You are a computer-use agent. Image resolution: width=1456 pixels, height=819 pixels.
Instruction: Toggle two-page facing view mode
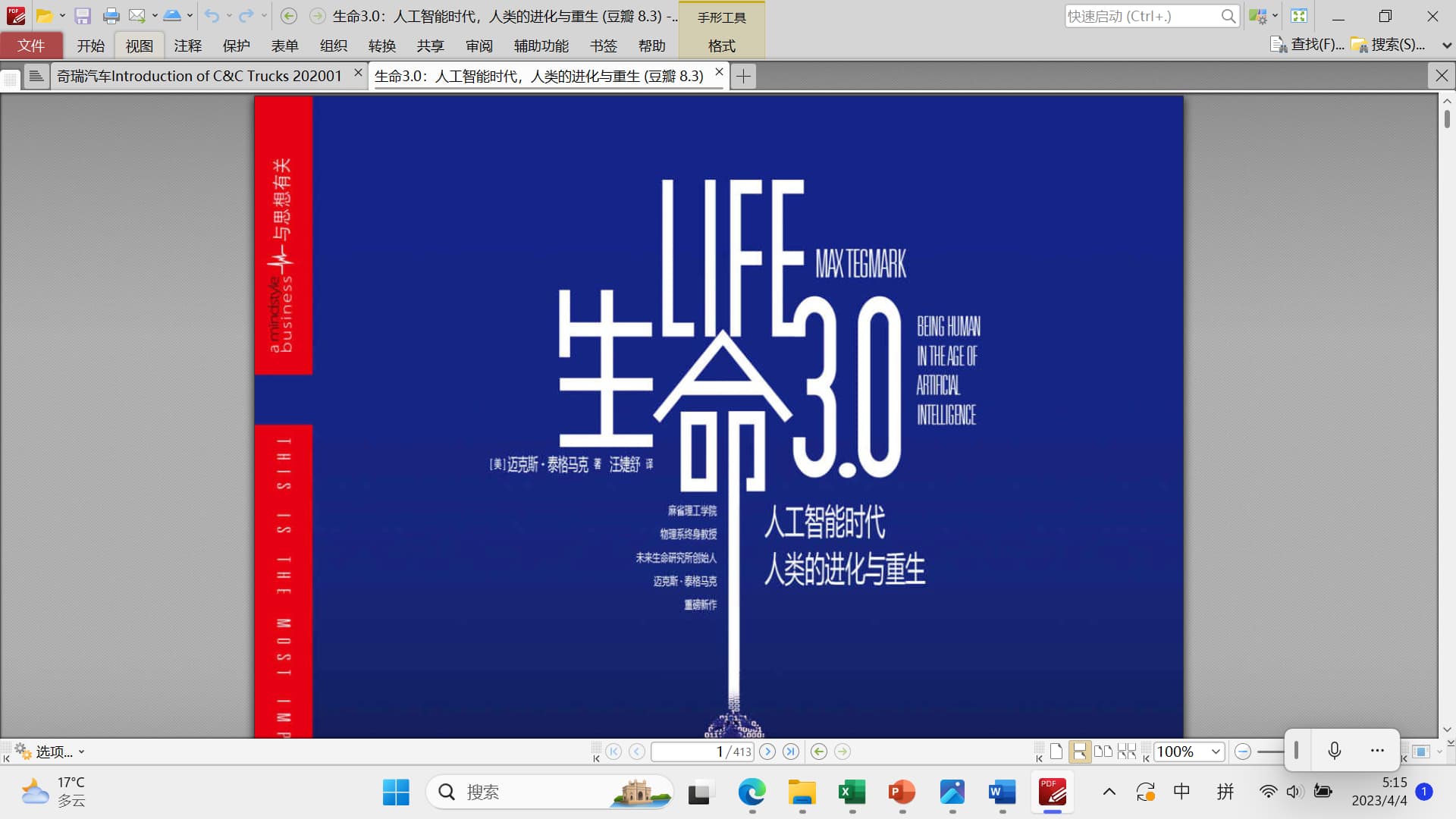(1103, 752)
